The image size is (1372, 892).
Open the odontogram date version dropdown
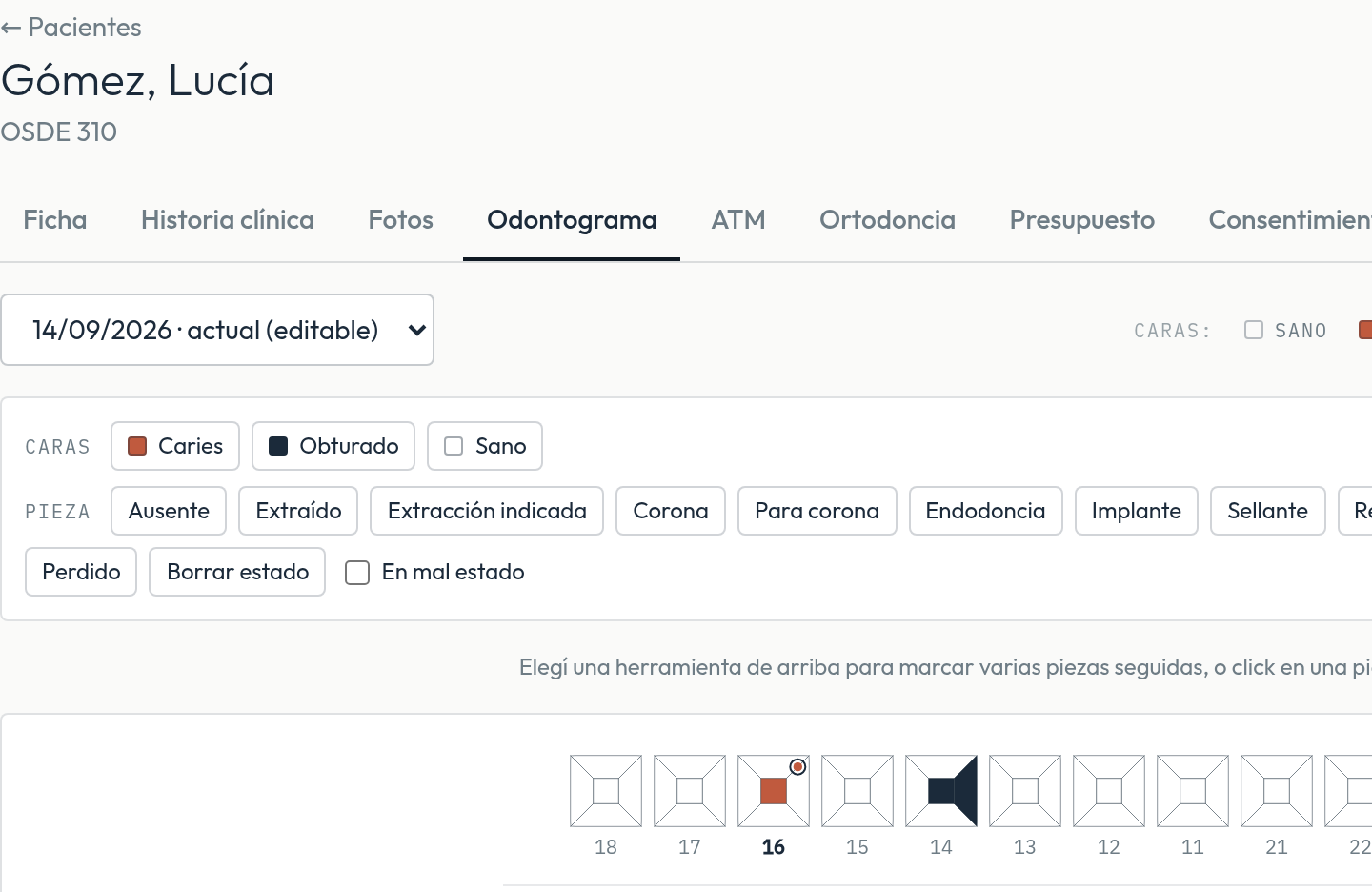pos(217,330)
